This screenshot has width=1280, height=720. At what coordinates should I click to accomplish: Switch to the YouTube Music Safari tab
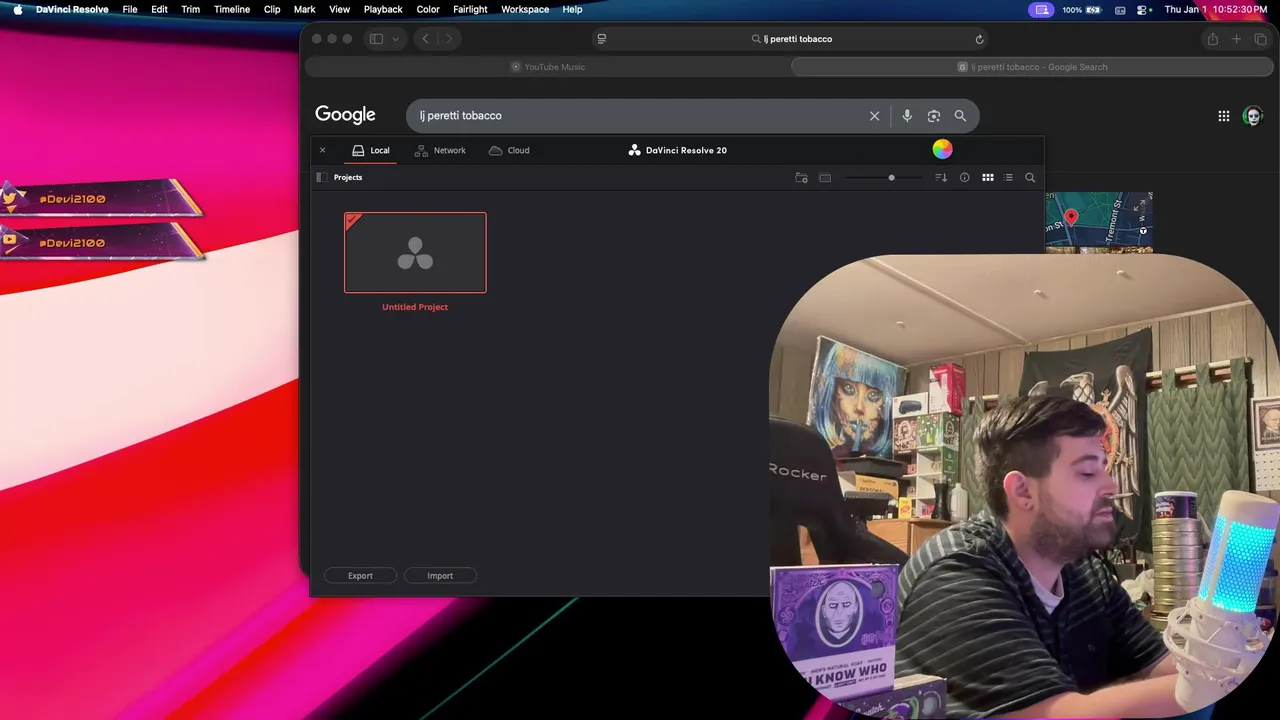[x=548, y=67]
